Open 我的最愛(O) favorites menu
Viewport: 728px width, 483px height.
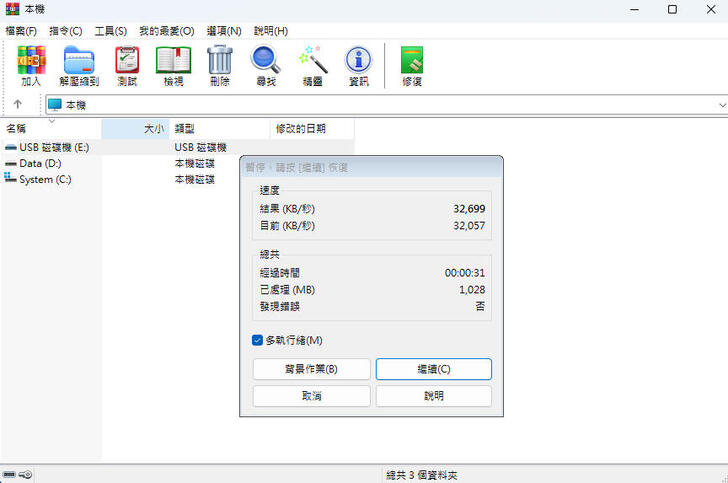167,31
